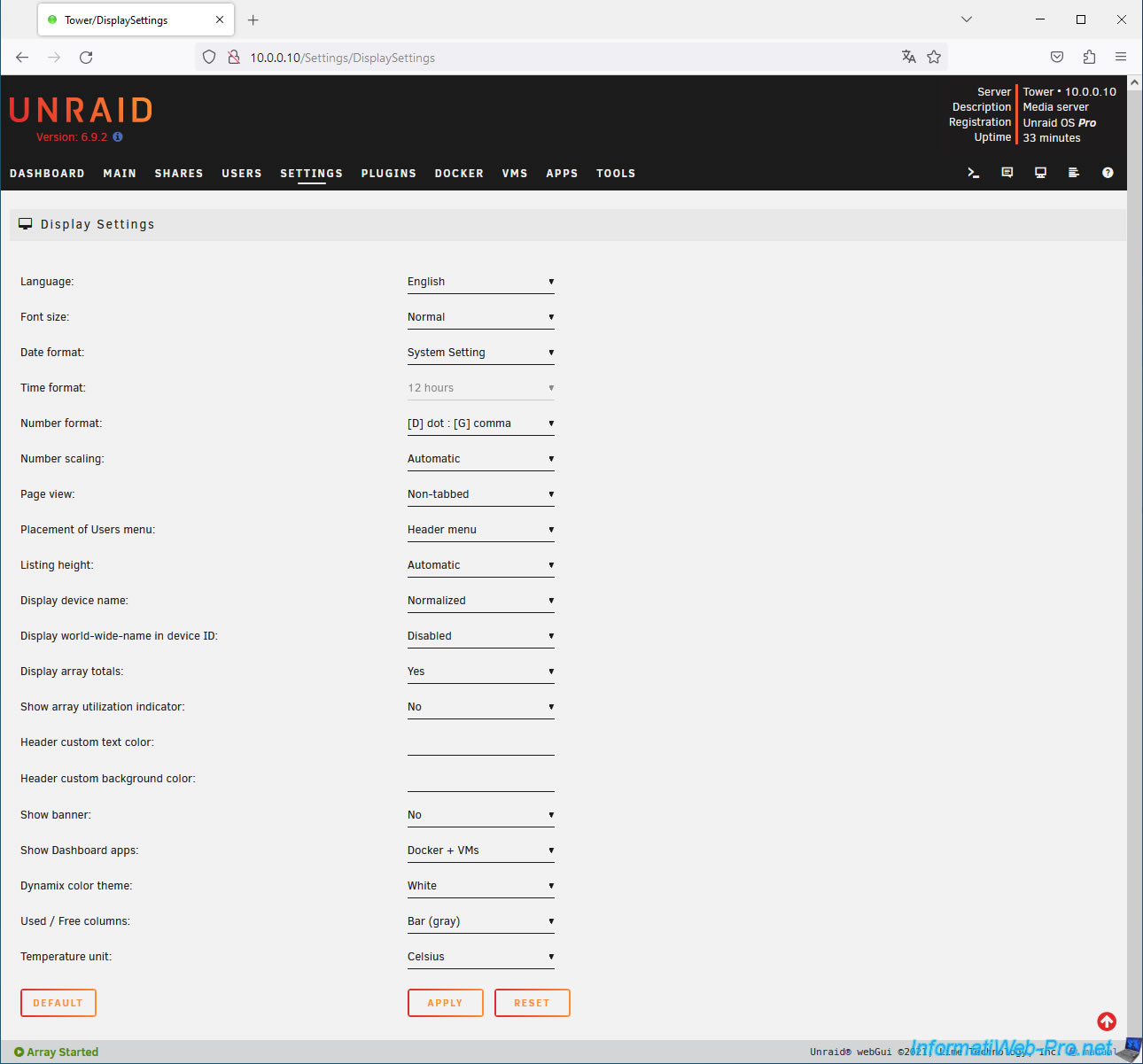Change the Show banner selection
Screen dimensions: 1143x1064
click(x=480, y=815)
